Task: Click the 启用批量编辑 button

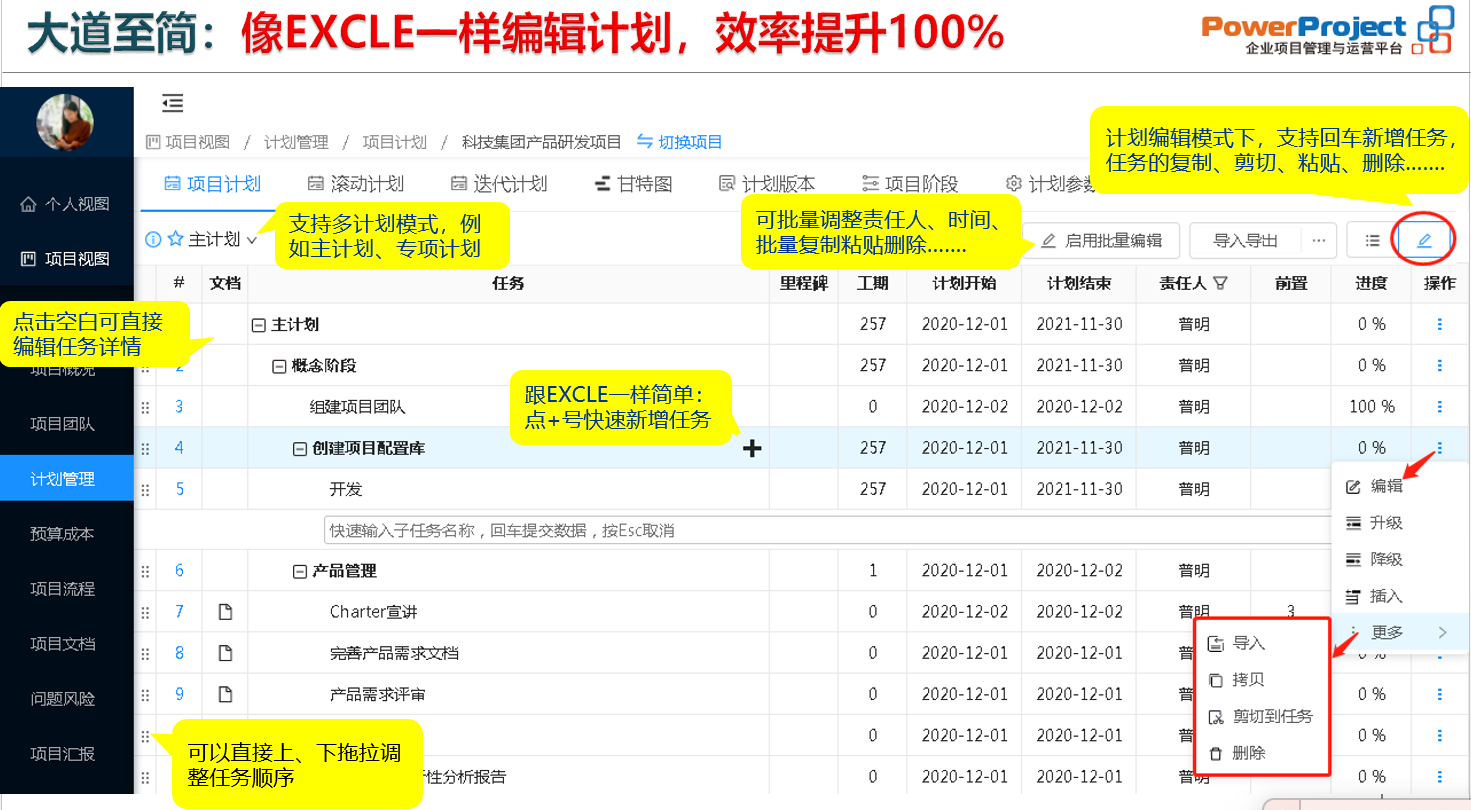Action: [1101, 241]
